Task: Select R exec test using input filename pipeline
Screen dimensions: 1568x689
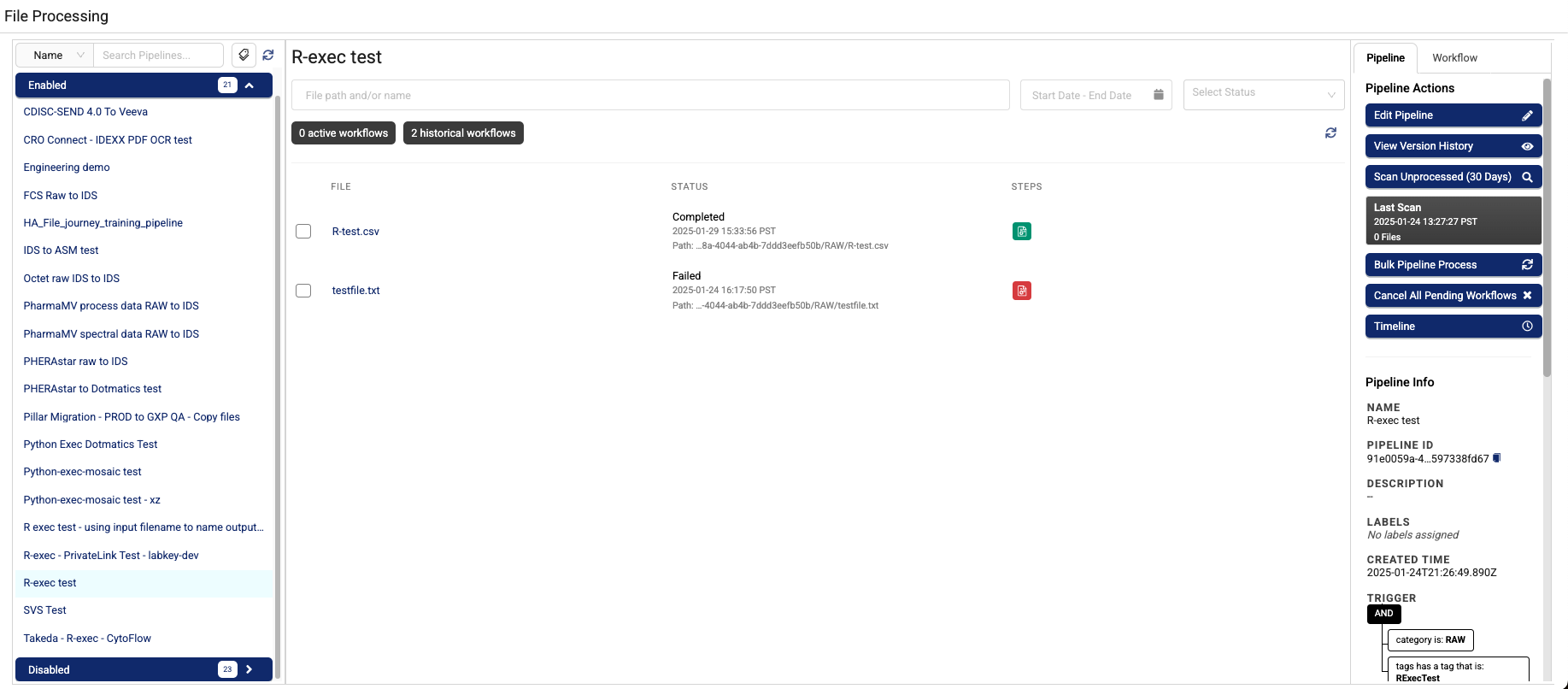Action: (x=144, y=527)
